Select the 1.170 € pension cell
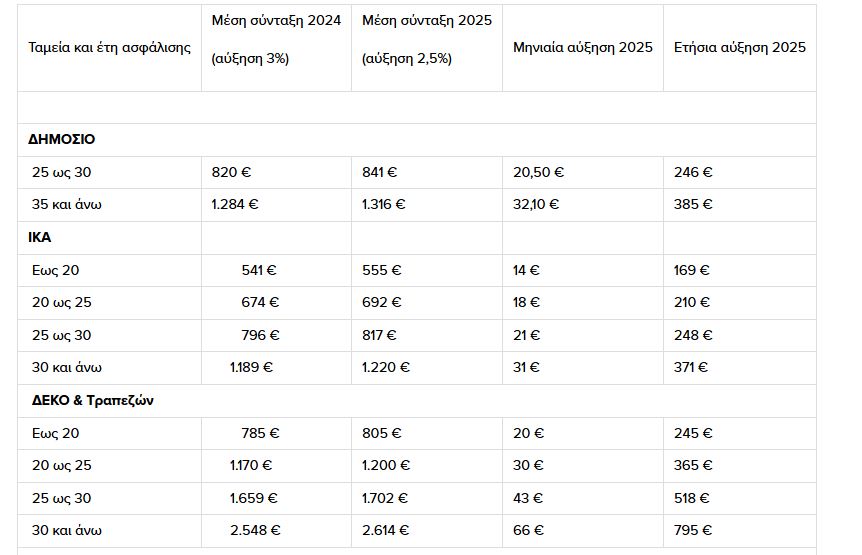The image size is (862, 555). pyautogui.click(x=277, y=465)
